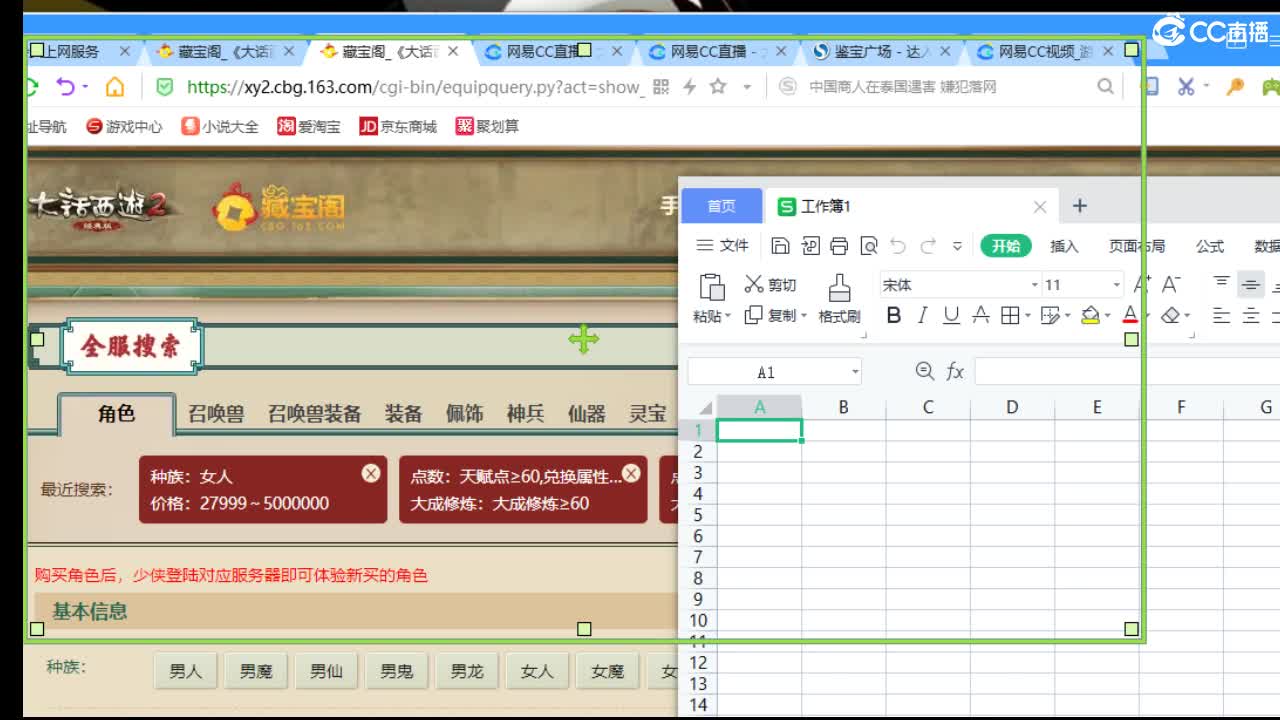The image size is (1280, 720).
Task: Select column C header
Action: [928, 407]
